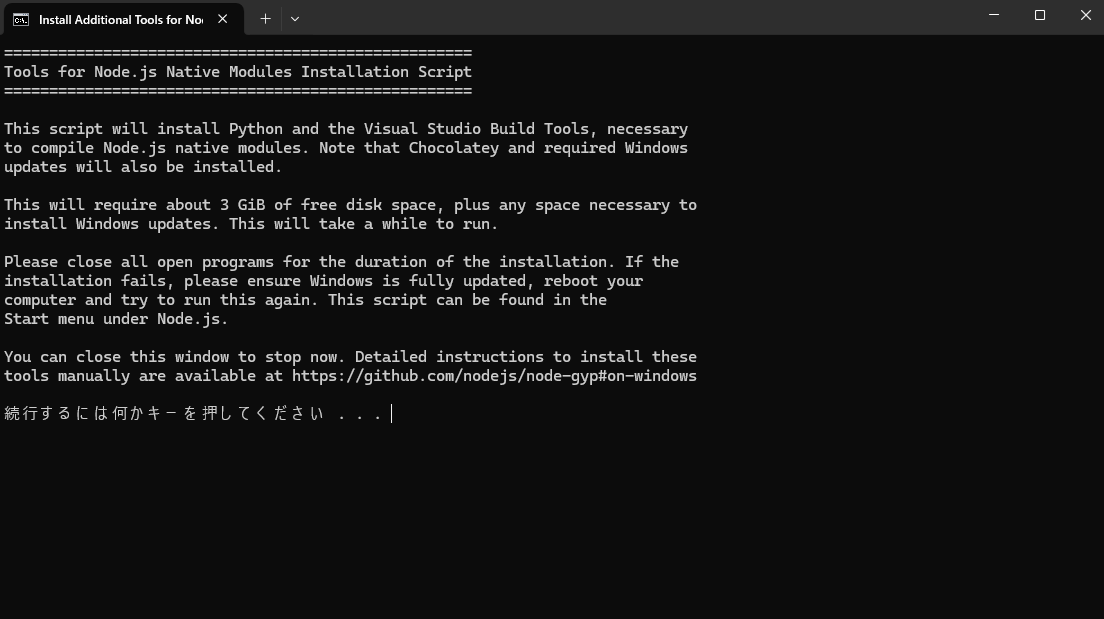Open a new tab with the plus button
Viewport: 1104px width, 619px height.
point(264,18)
